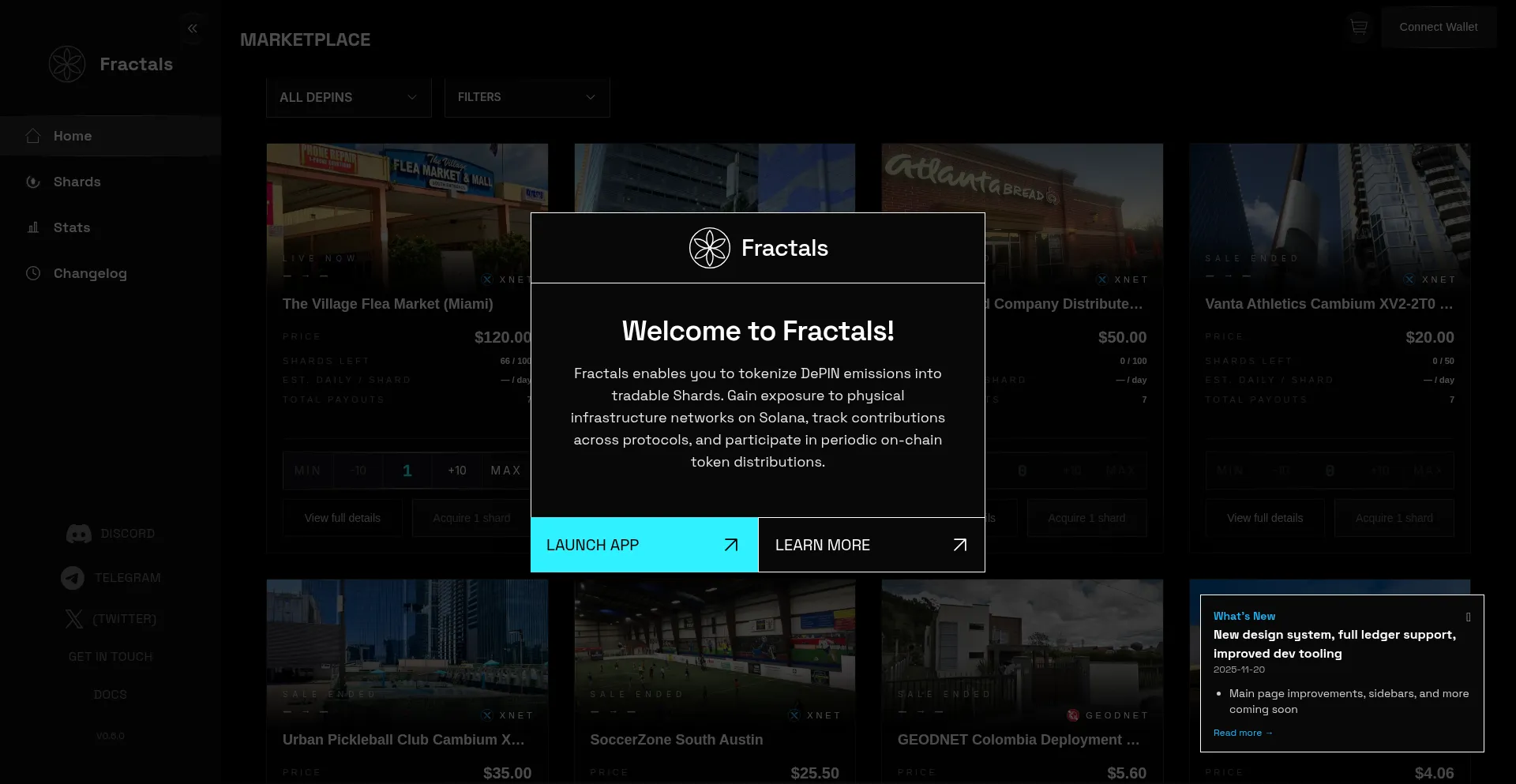Screen dimensions: 1516x784
Task: Open Read more link in What's New
Action: [1243, 733]
